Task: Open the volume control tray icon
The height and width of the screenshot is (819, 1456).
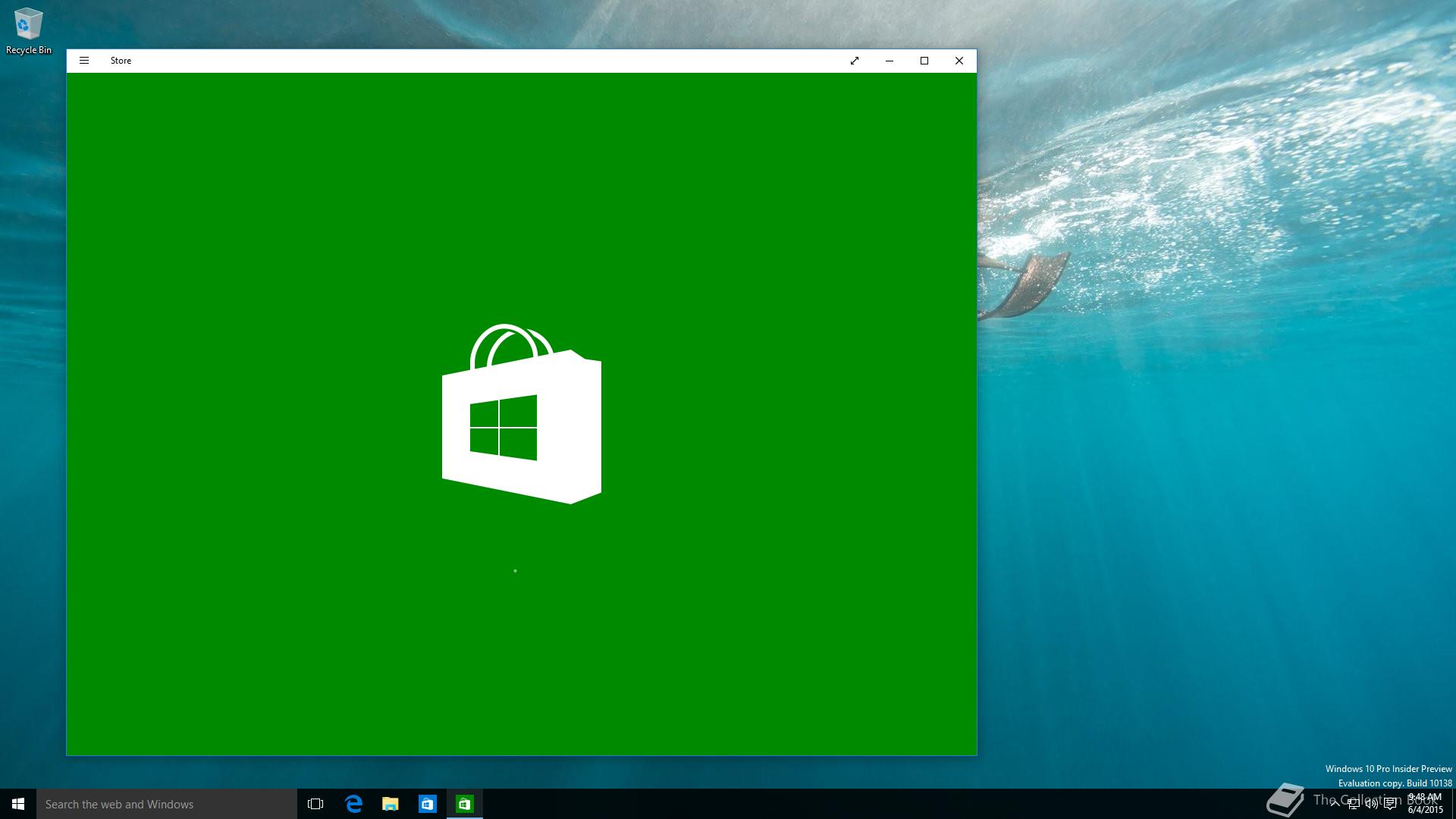Action: 1372,804
